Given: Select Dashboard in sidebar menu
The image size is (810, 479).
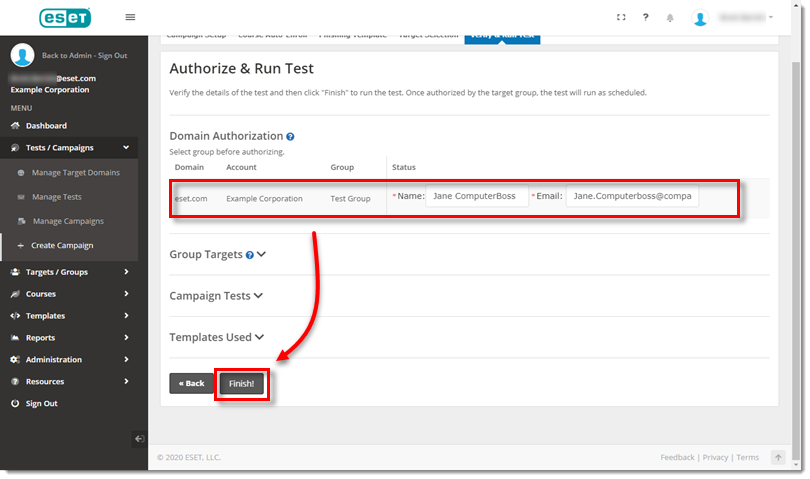Looking at the screenshot, I should point(46,126).
